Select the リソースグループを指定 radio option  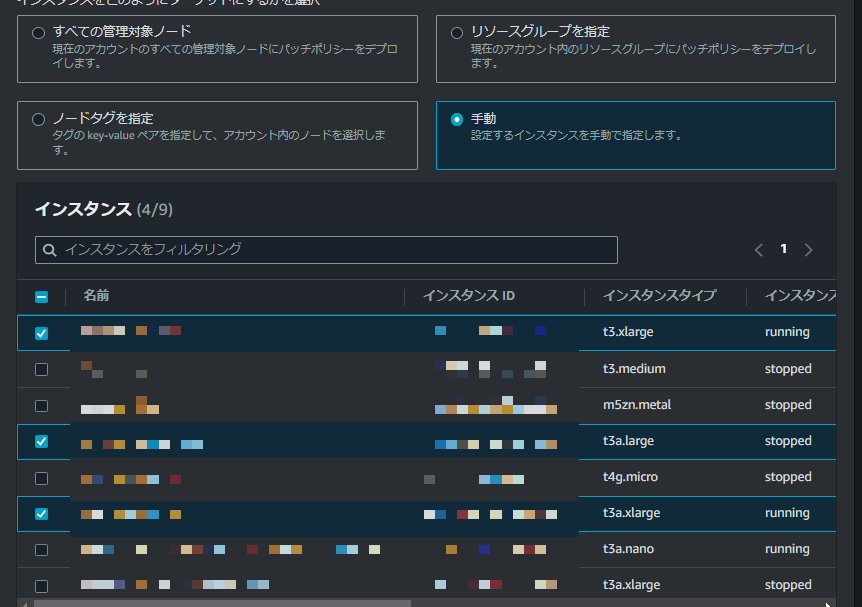tap(457, 30)
